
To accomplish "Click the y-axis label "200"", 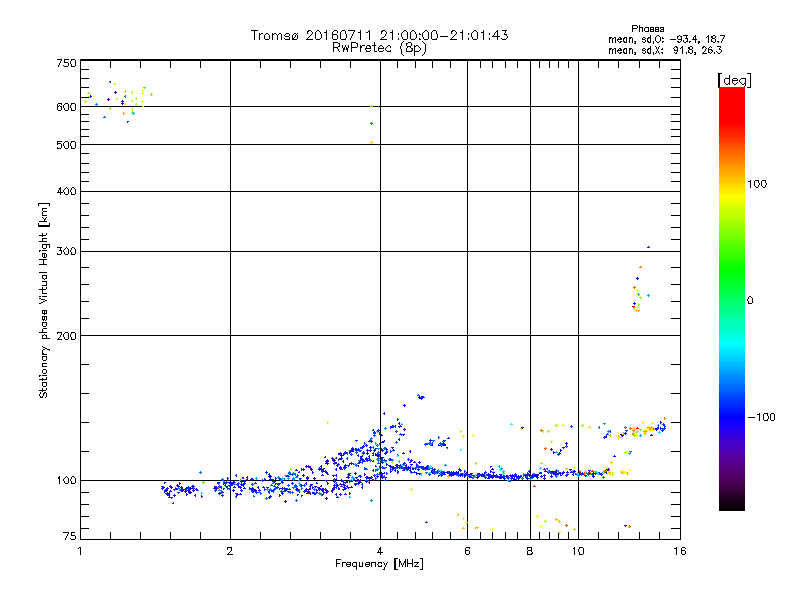I will pos(66,336).
